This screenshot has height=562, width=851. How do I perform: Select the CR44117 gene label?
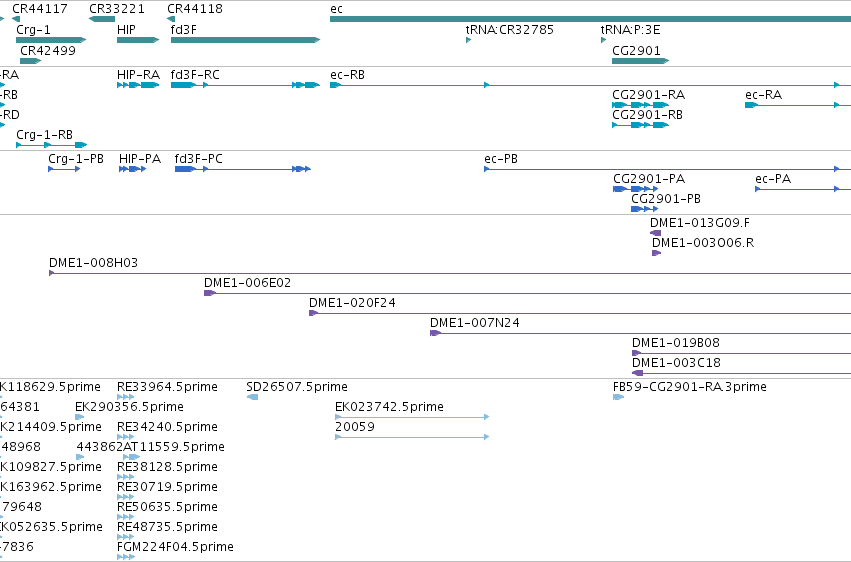pyautogui.click(x=40, y=9)
